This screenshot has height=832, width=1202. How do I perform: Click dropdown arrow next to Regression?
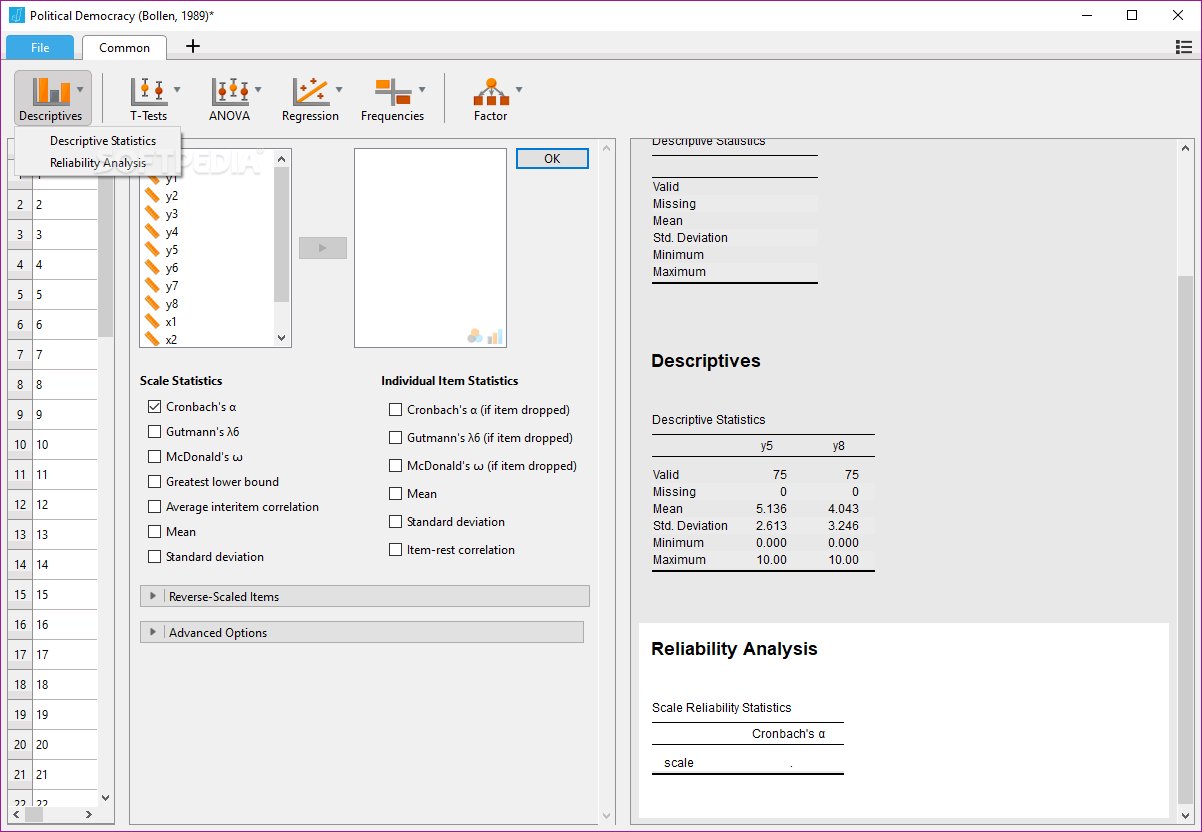pyautogui.click(x=339, y=90)
